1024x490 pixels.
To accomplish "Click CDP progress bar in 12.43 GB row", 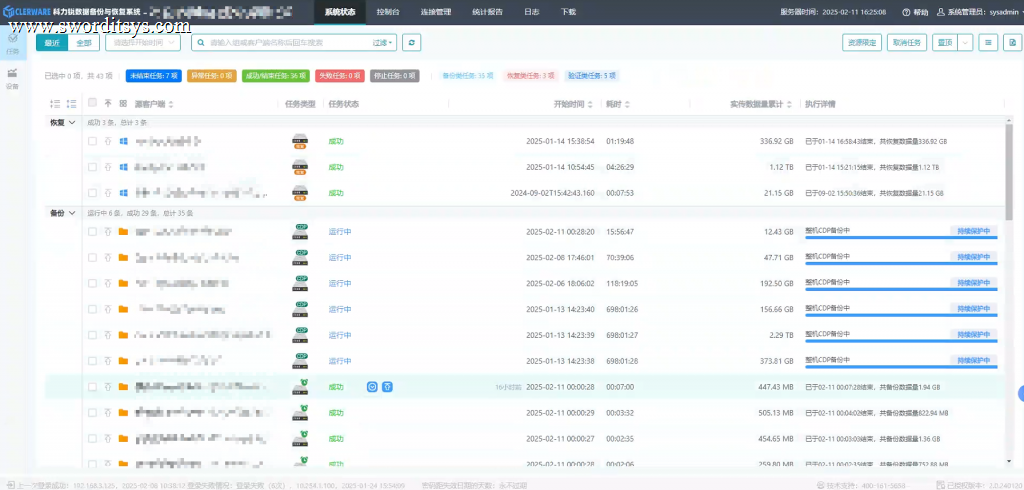I will (901, 238).
